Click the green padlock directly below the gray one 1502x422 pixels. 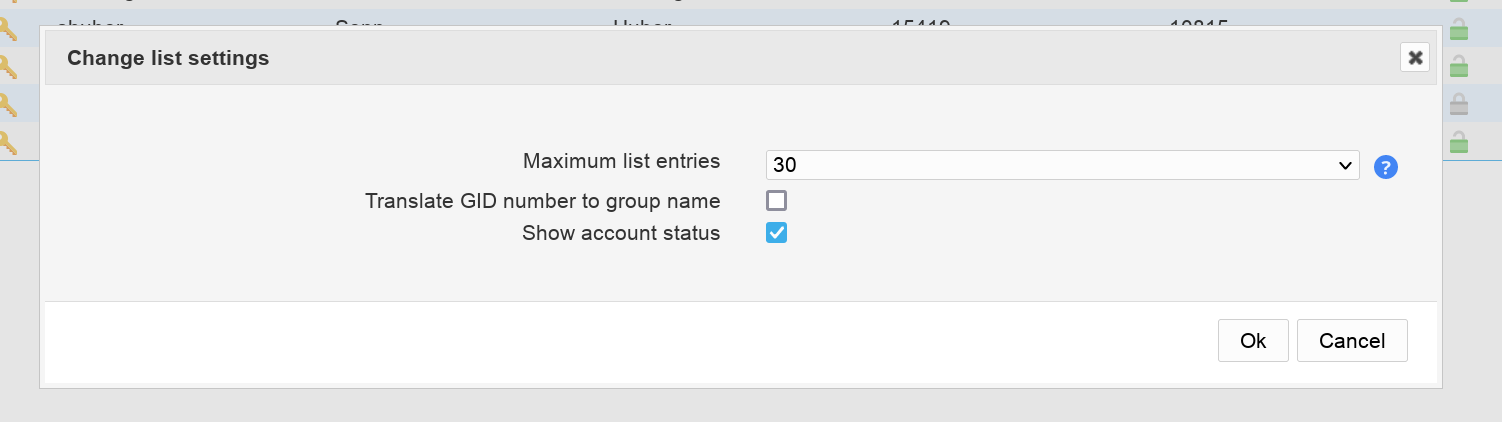(x=1459, y=142)
